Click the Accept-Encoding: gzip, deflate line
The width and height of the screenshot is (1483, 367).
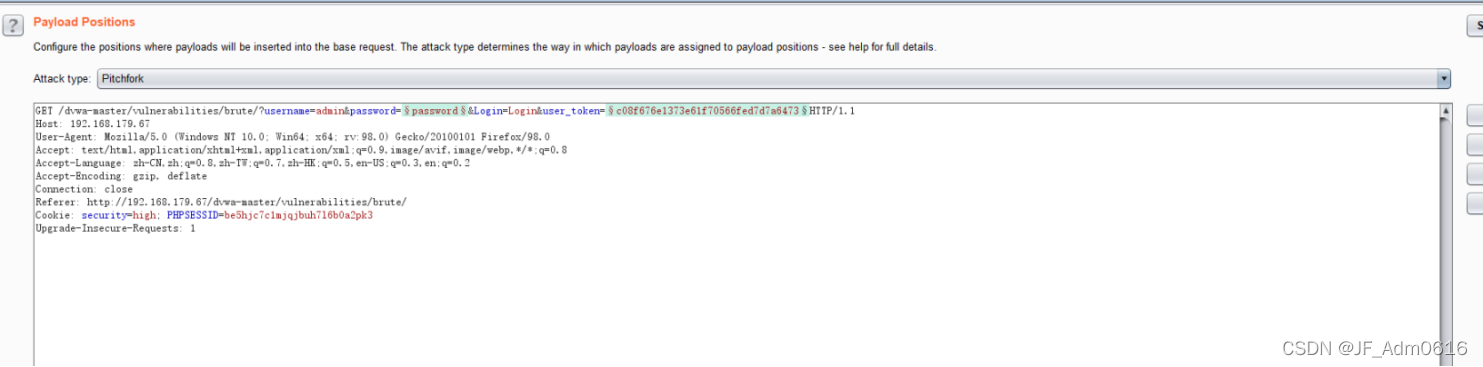(121, 176)
